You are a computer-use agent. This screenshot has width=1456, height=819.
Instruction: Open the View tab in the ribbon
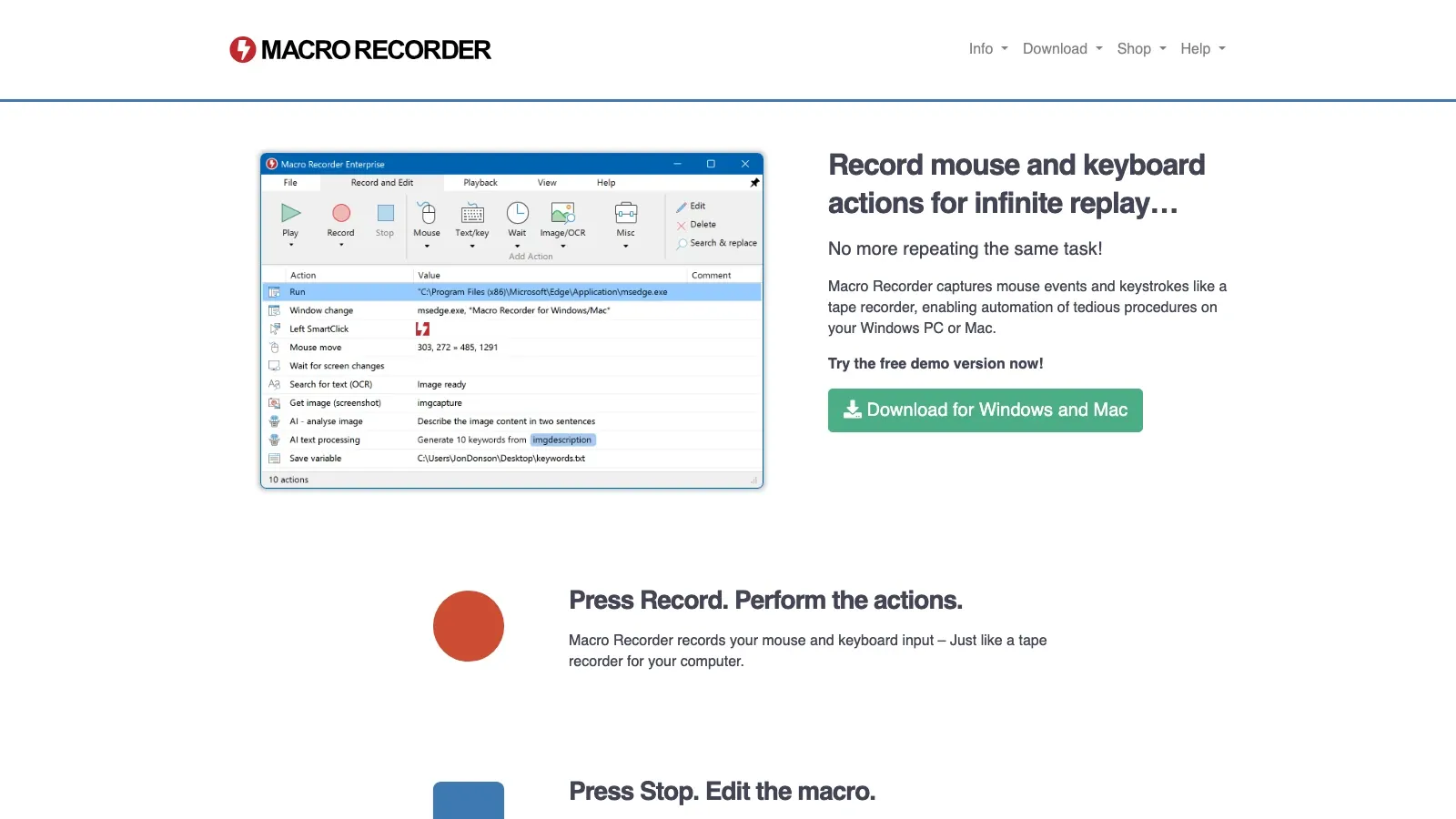pyautogui.click(x=547, y=183)
